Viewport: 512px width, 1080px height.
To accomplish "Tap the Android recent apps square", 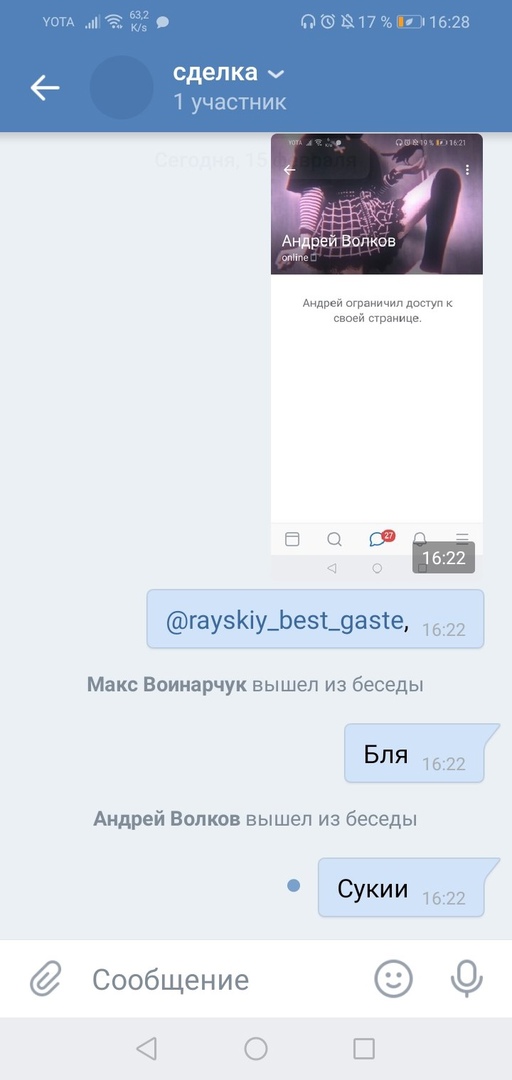I will [x=364, y=1048].
